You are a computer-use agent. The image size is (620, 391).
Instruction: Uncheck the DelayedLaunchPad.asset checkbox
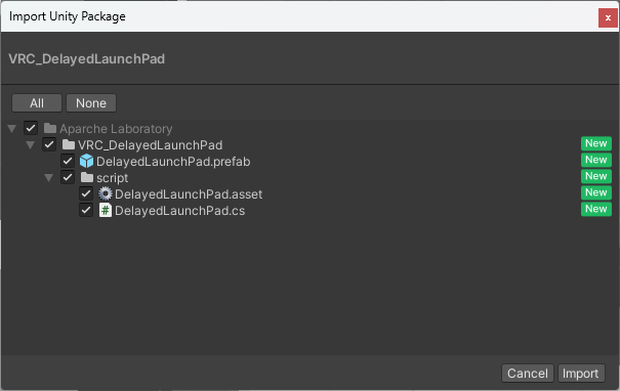click(x=86, y=194)
